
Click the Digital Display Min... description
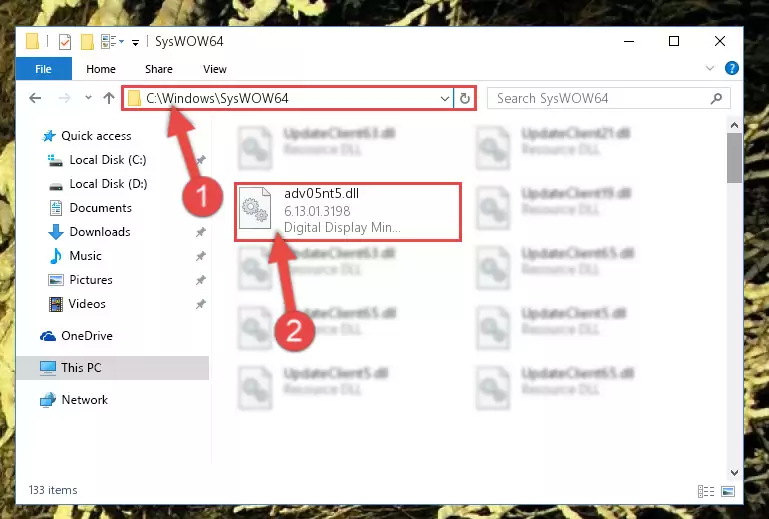[342, 228]
